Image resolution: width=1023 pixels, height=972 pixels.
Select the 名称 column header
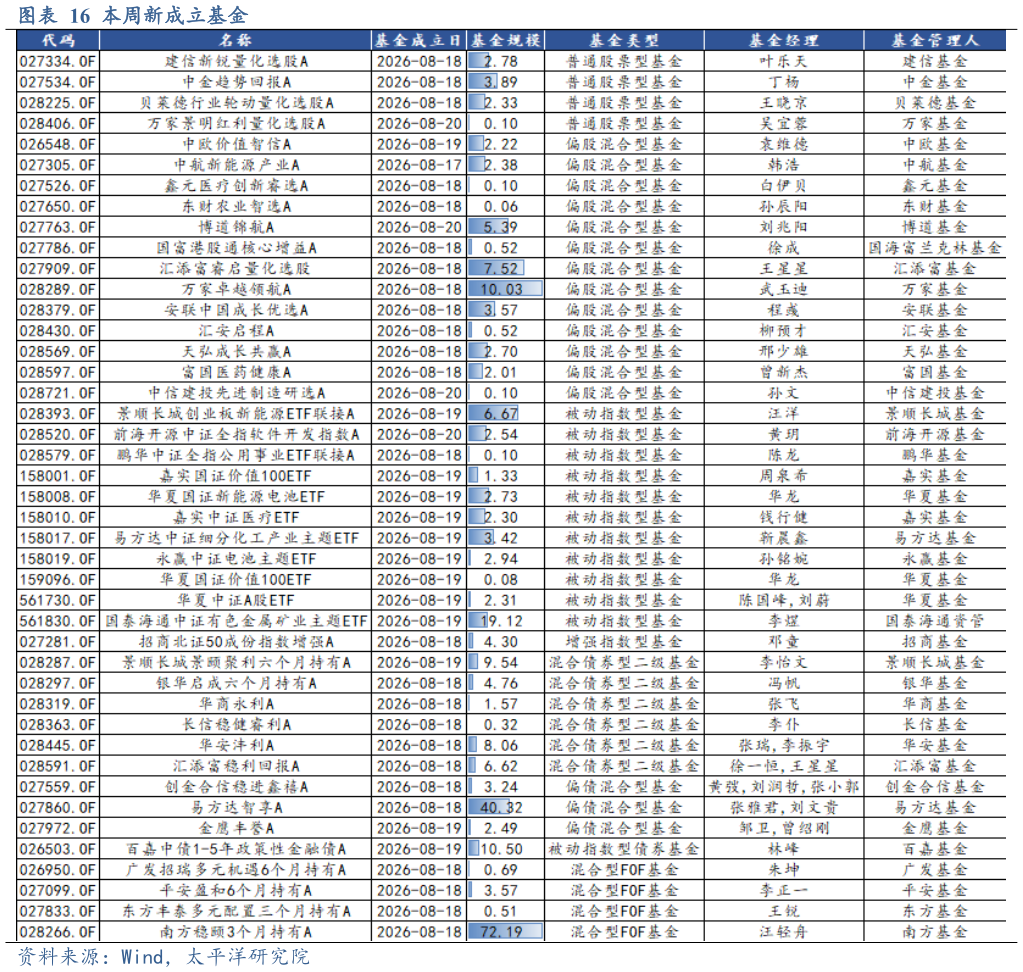coord(236,40)
